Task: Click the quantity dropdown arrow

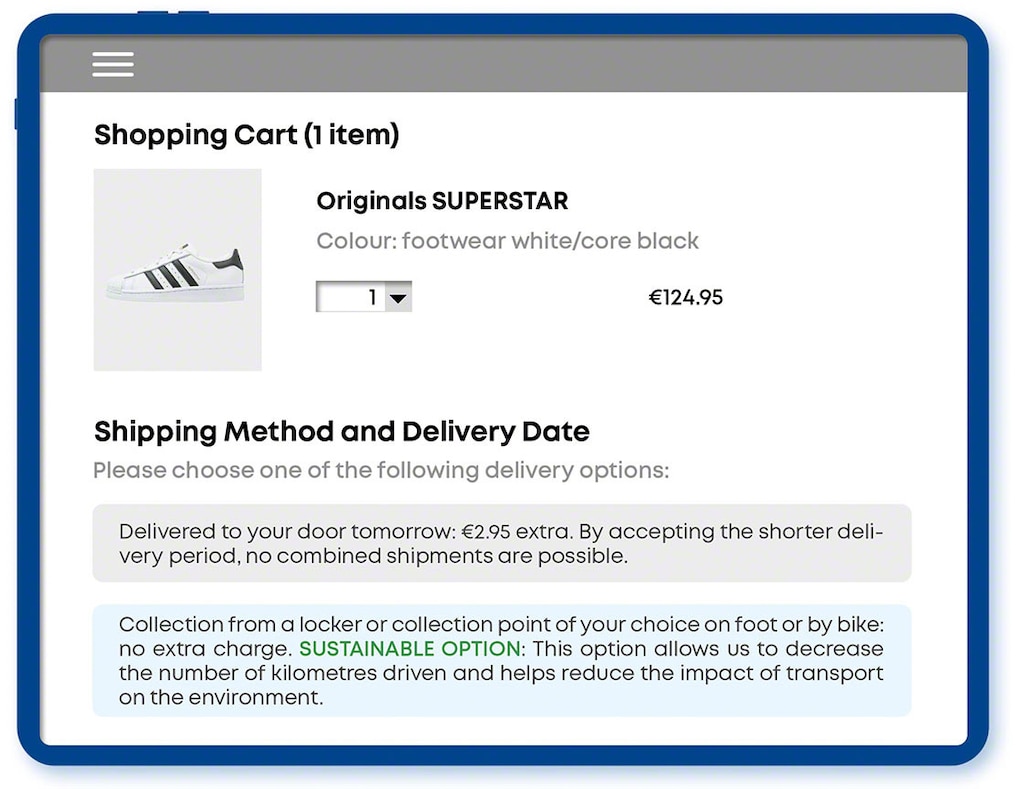Action: (x=398, y=296)
